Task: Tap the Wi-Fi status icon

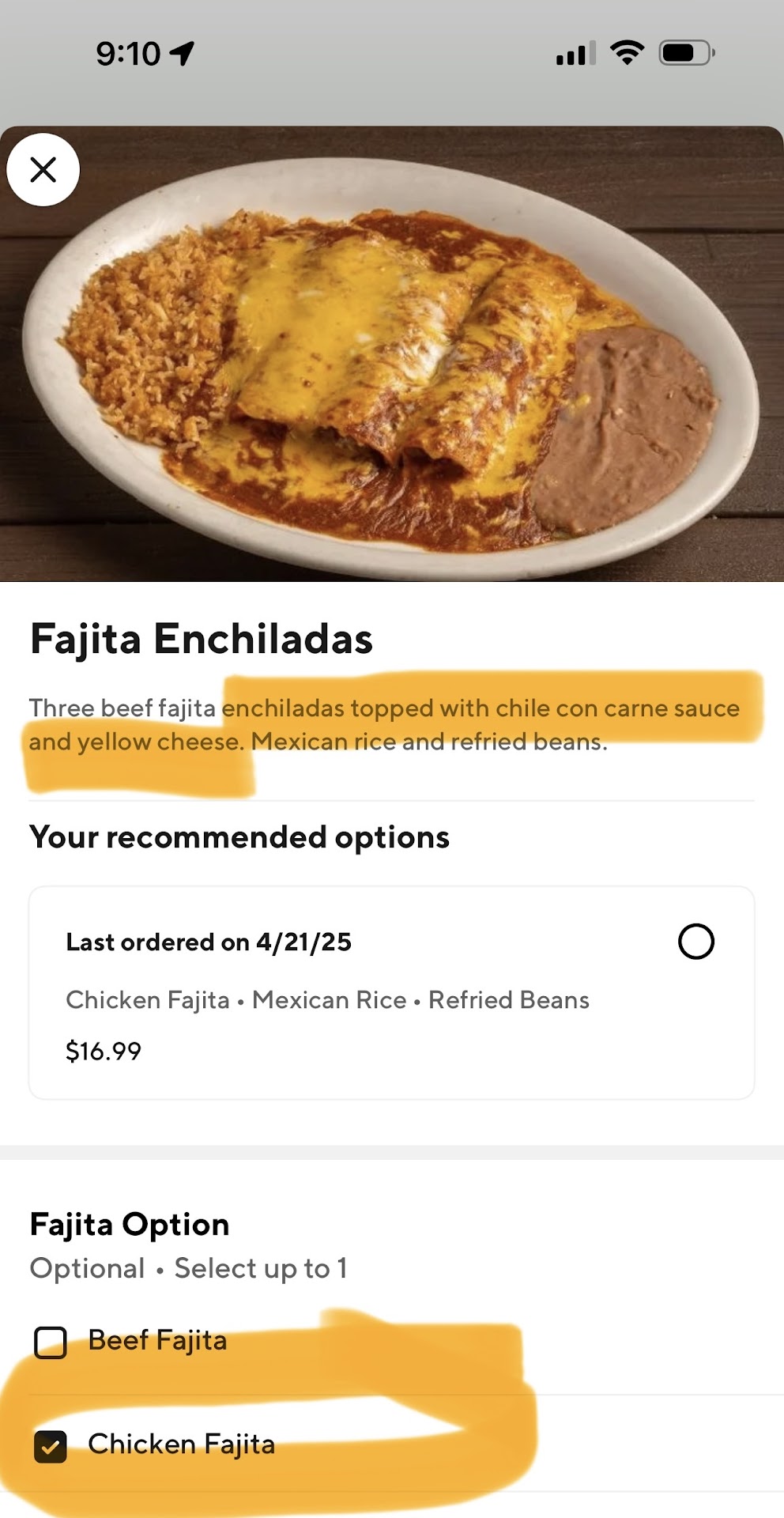Action: 627,53
